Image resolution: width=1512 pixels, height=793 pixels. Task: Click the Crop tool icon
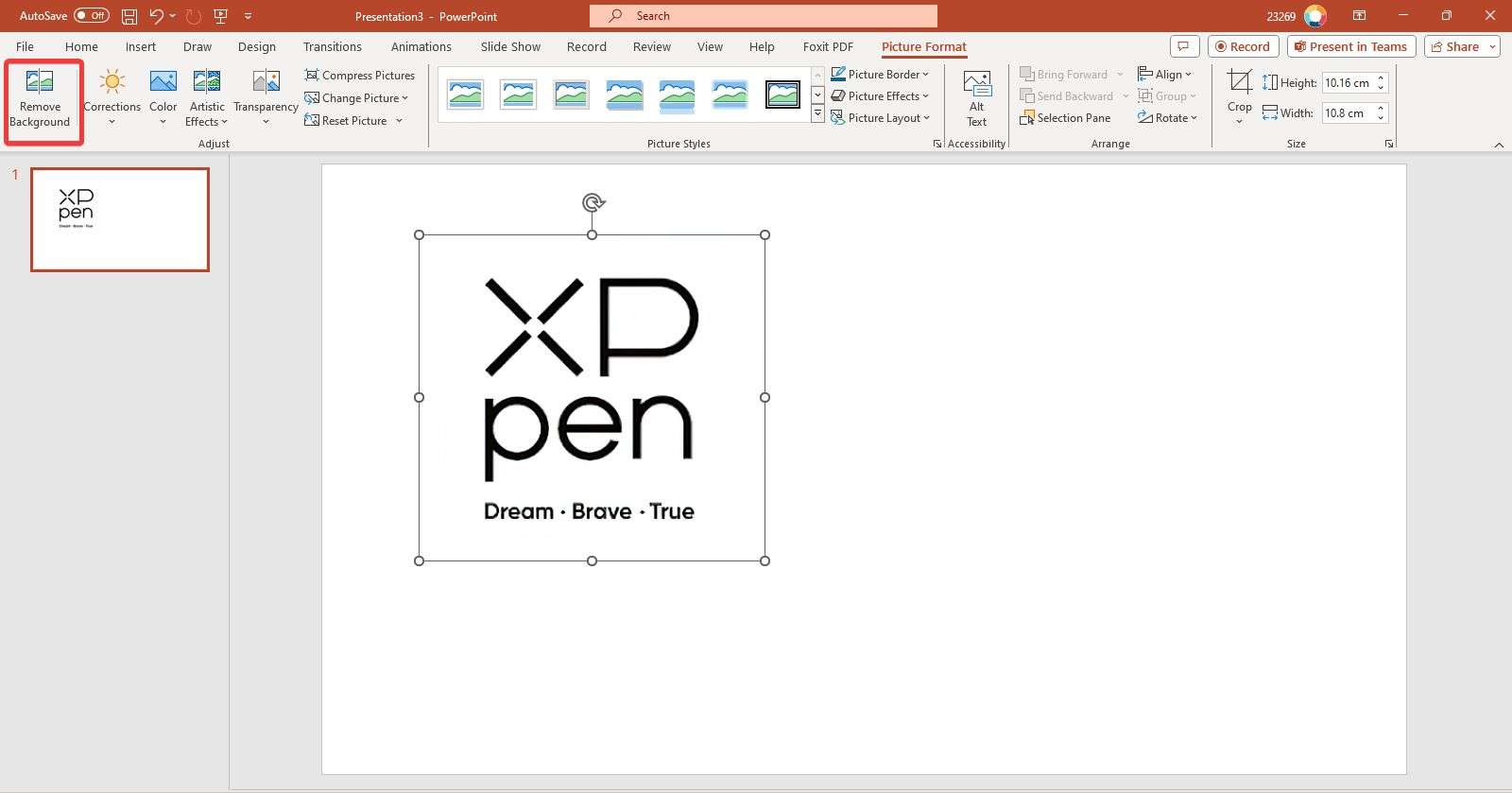click(1239, 83)
